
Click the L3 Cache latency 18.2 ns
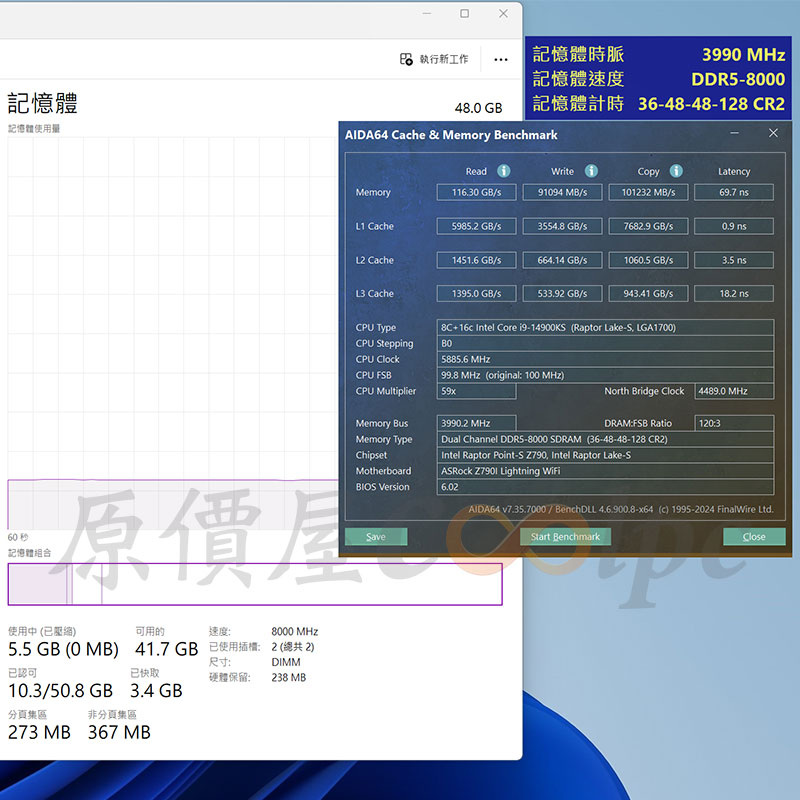pyautogui.click(x=734, y=294)
